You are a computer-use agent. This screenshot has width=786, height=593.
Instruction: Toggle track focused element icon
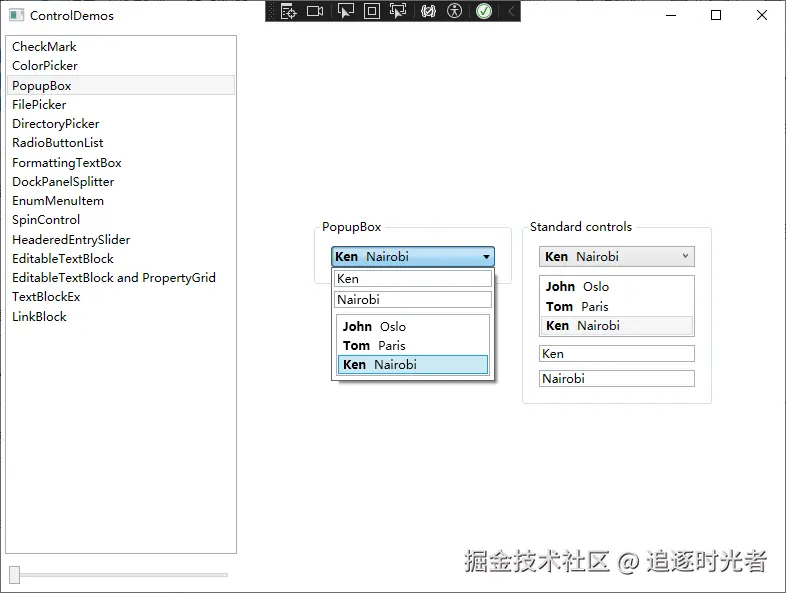coord(398,11)
